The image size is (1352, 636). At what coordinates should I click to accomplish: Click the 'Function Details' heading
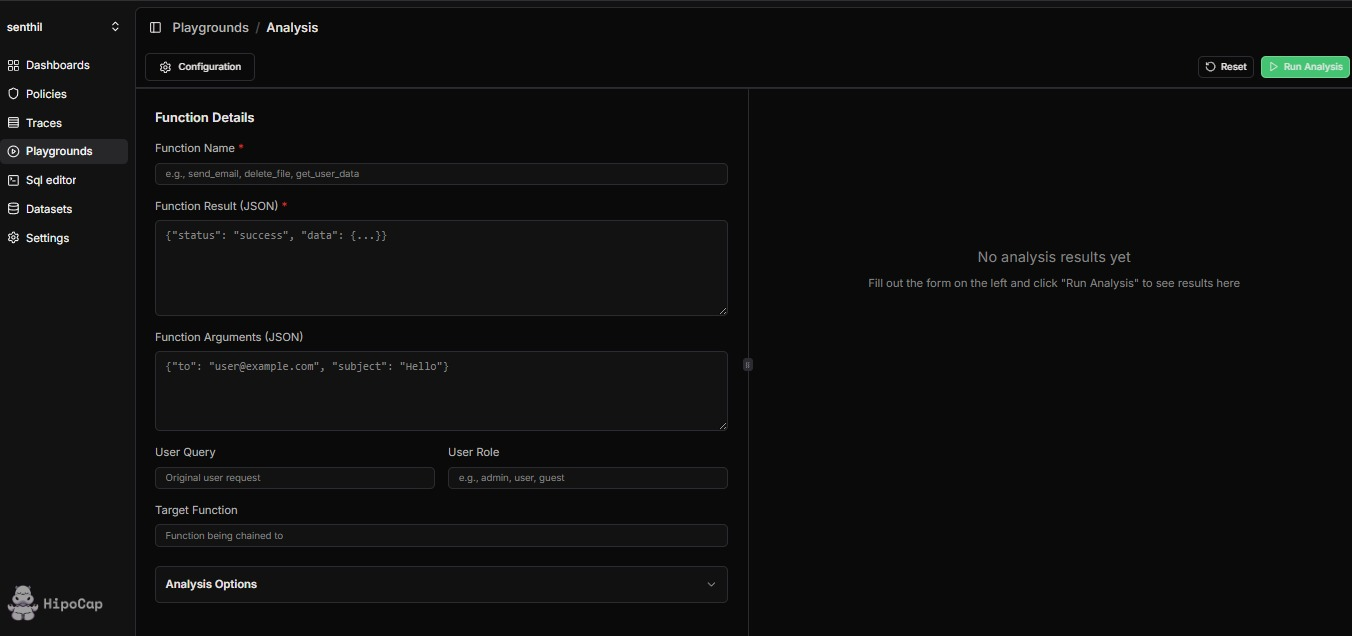[205, 118]
